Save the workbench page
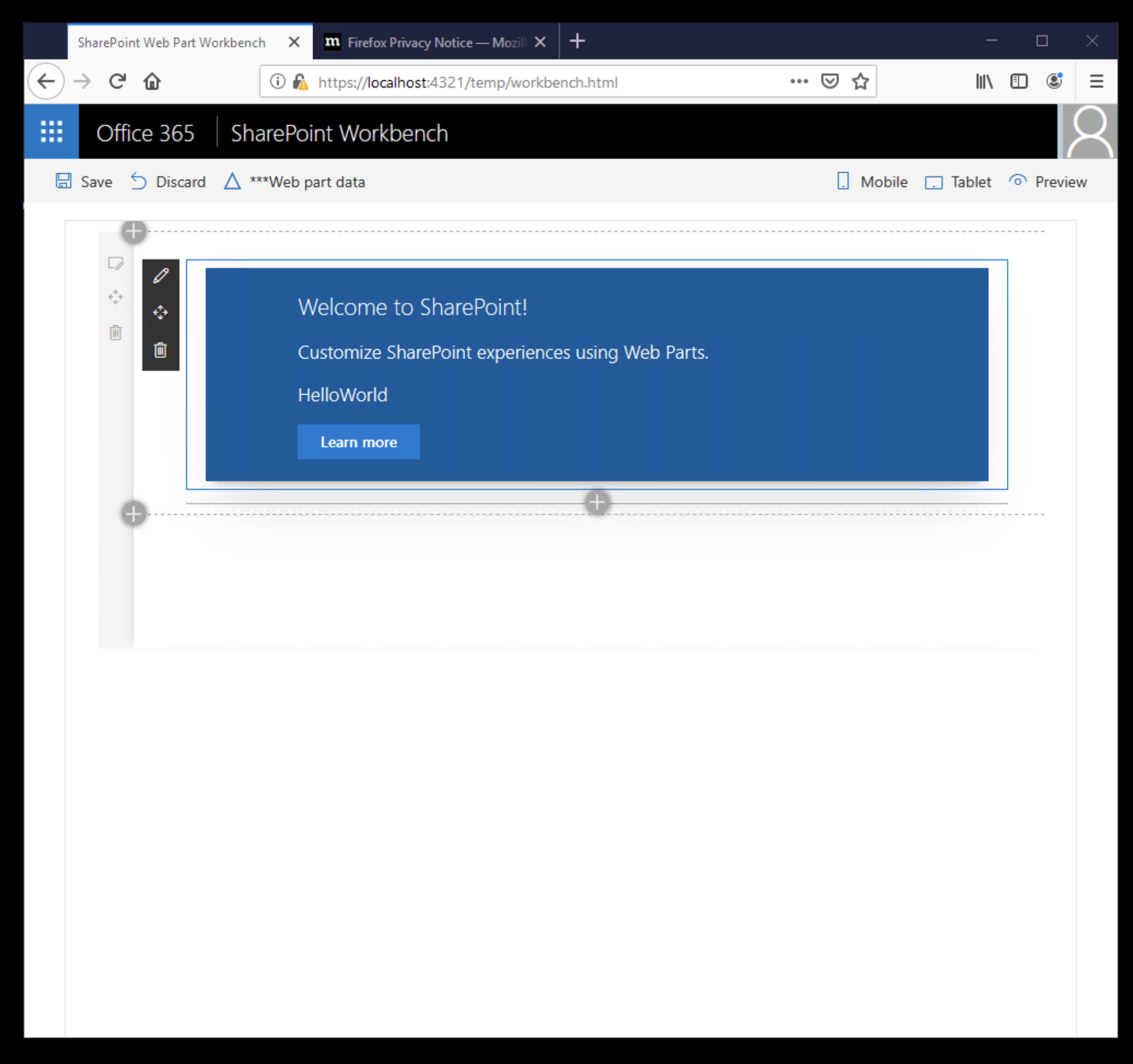1133x1064 pixels. click(x=83, y=181)
